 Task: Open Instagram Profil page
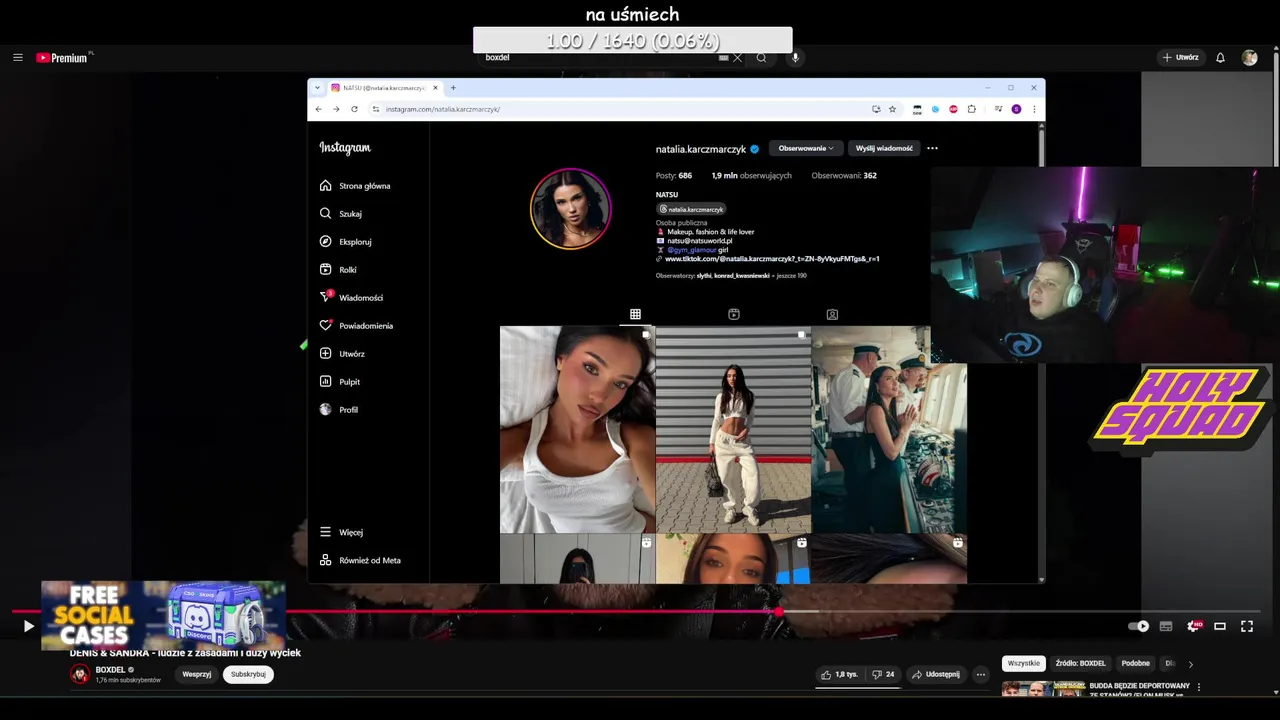(339, 410)
